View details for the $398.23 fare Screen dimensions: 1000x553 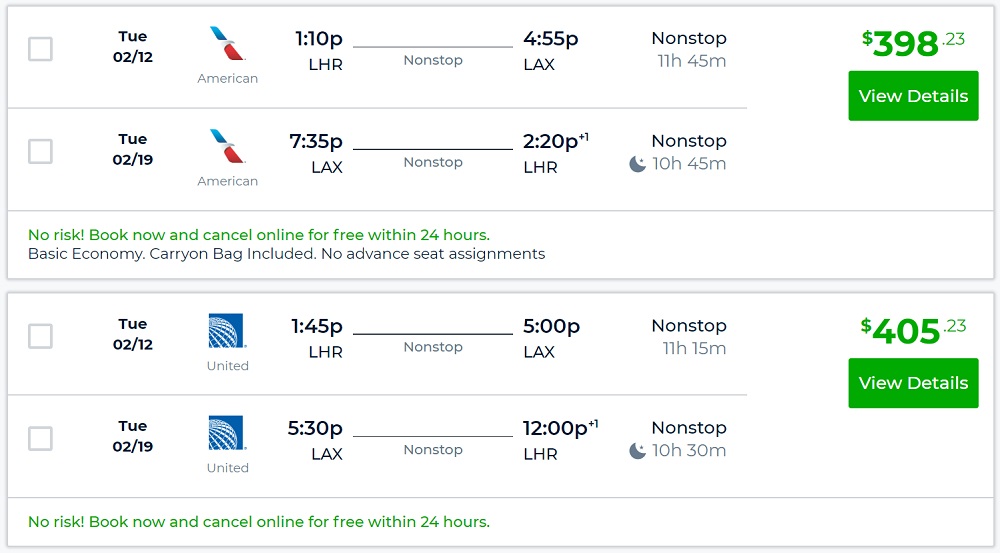click(913, 96)
